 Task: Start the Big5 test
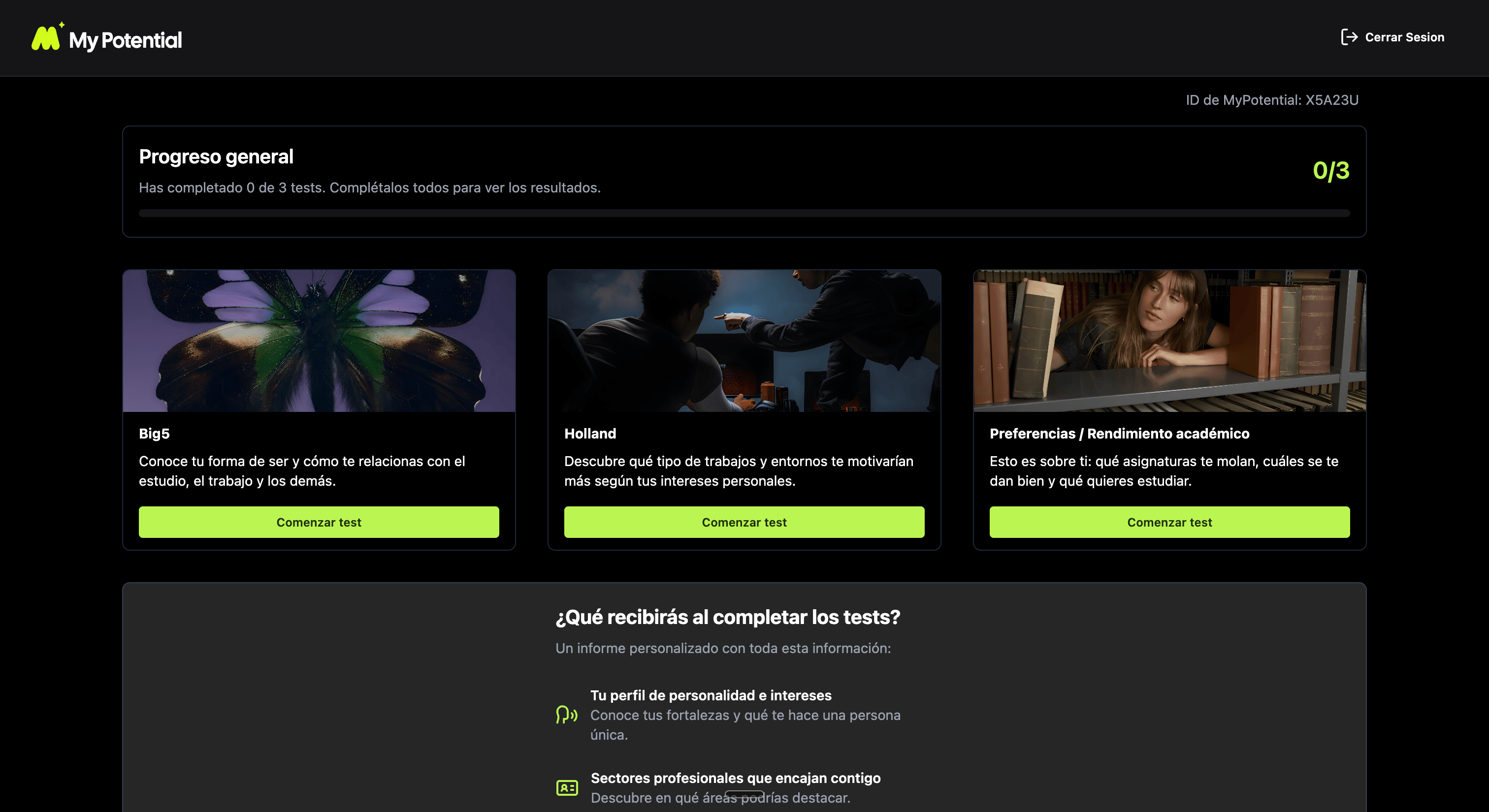[x=319, y=522]
